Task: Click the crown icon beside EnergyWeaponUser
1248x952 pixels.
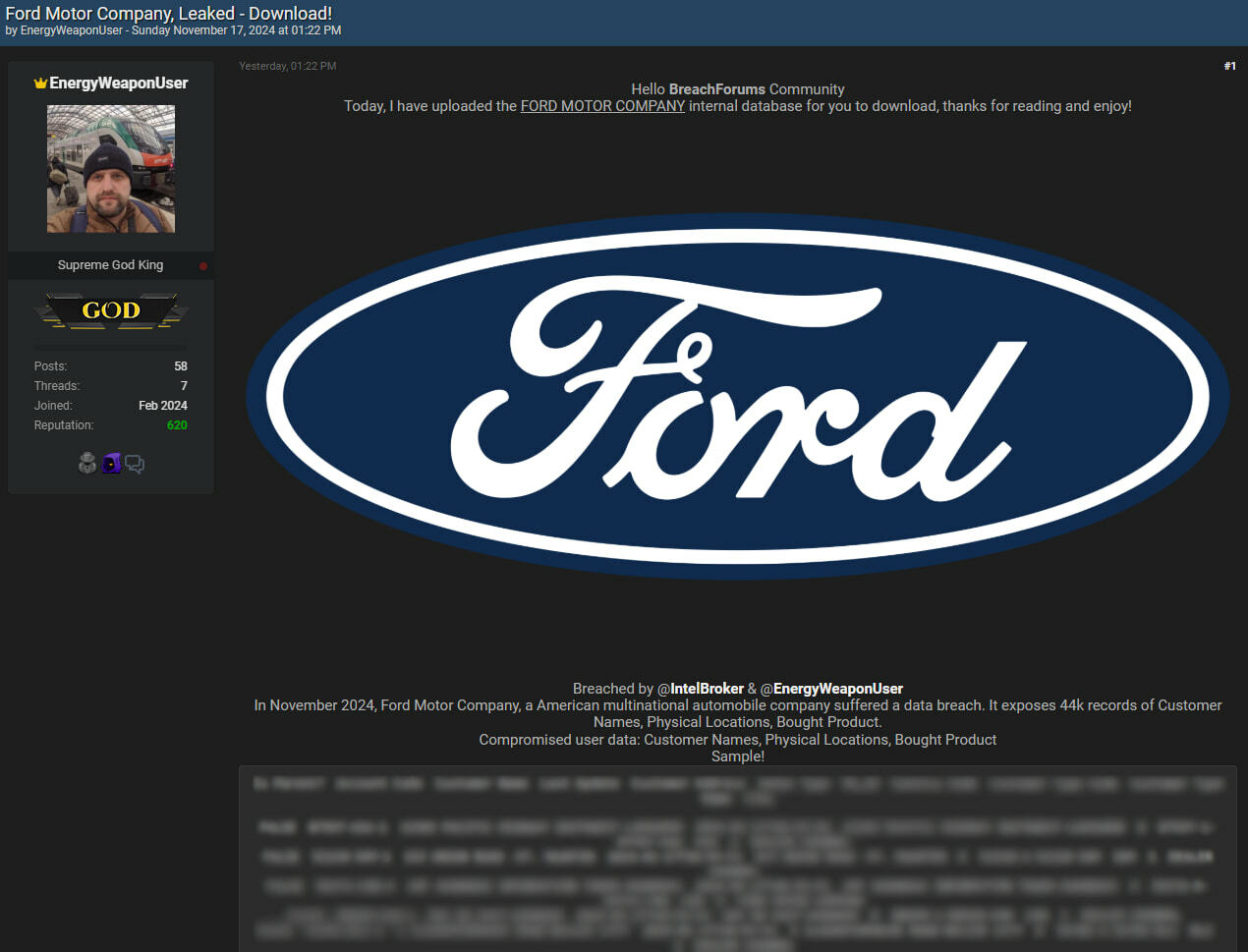Action: [40, 84]
